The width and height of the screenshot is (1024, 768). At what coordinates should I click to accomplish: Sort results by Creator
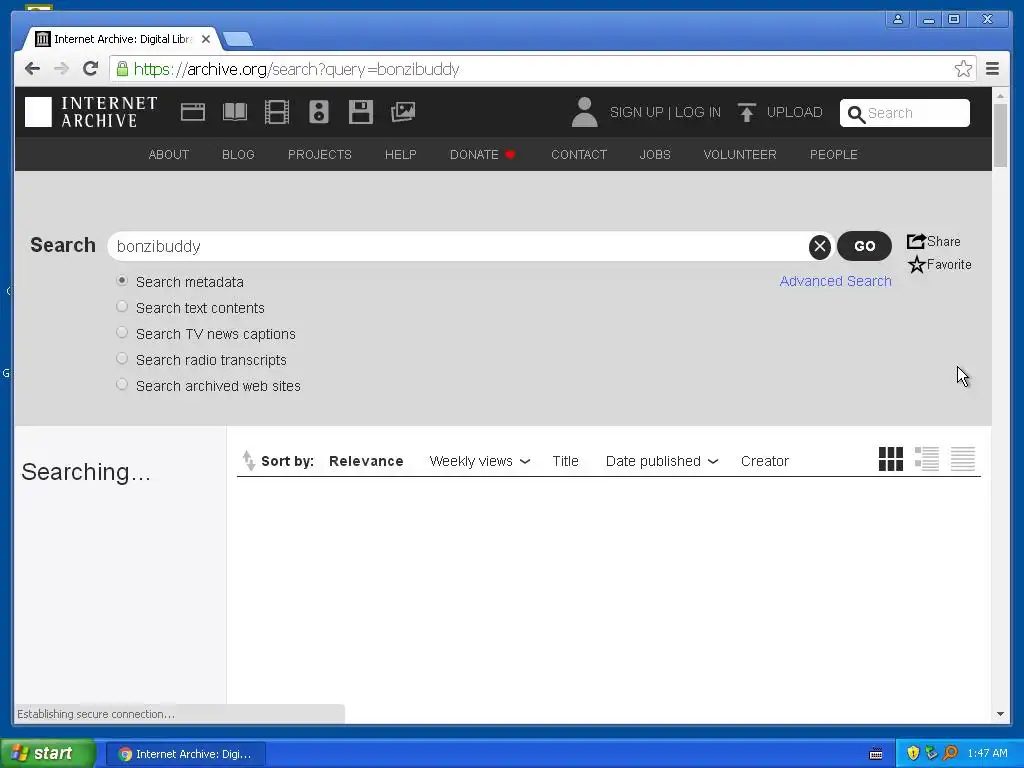tap(765, 461)
